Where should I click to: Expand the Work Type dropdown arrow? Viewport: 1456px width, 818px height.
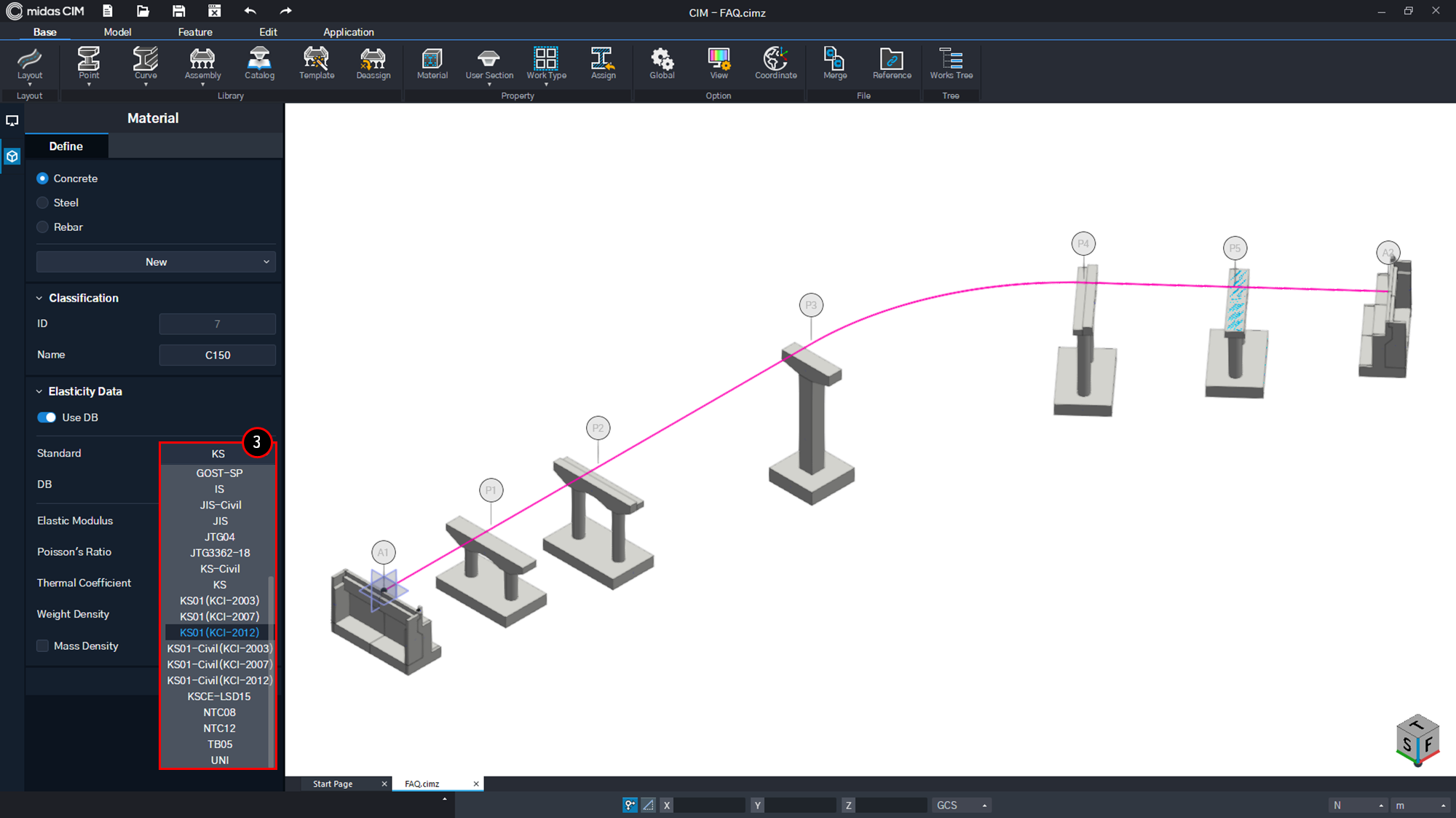[x=546, y=85]
